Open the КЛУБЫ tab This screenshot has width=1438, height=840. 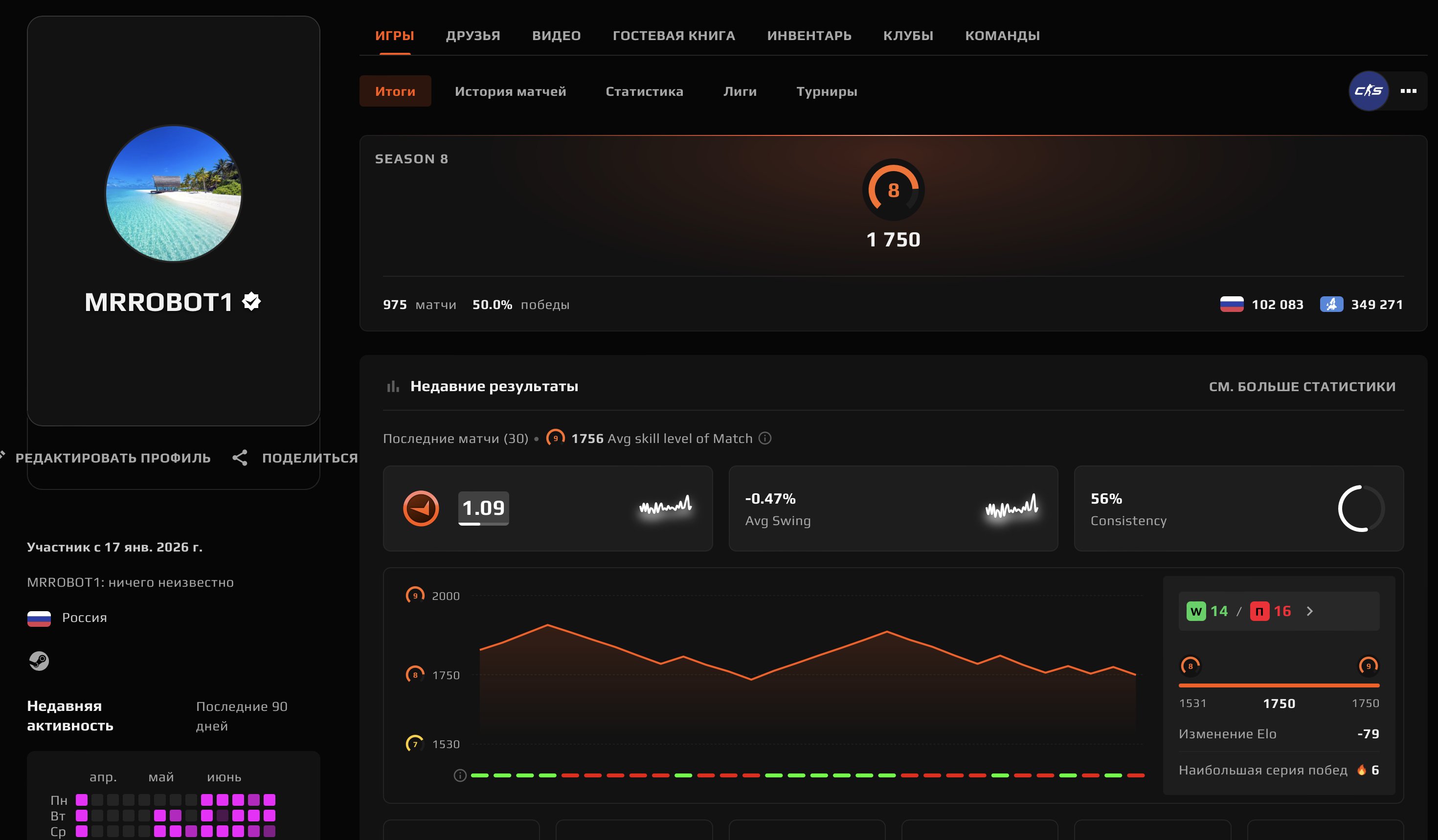[908, 35]
